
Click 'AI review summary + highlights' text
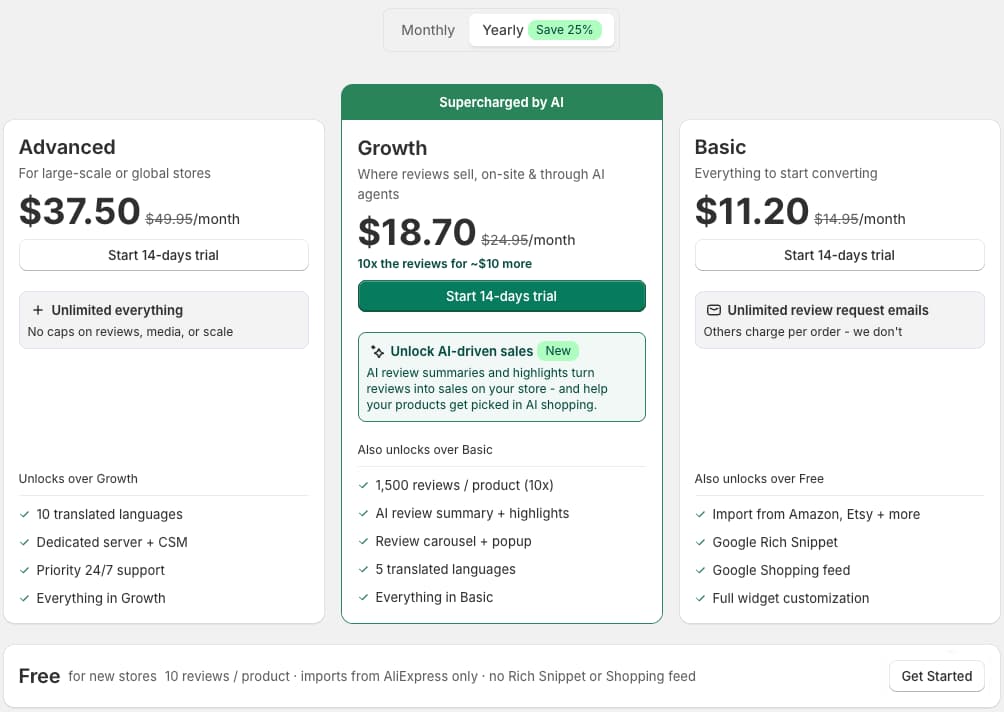[x=472, y=514]
